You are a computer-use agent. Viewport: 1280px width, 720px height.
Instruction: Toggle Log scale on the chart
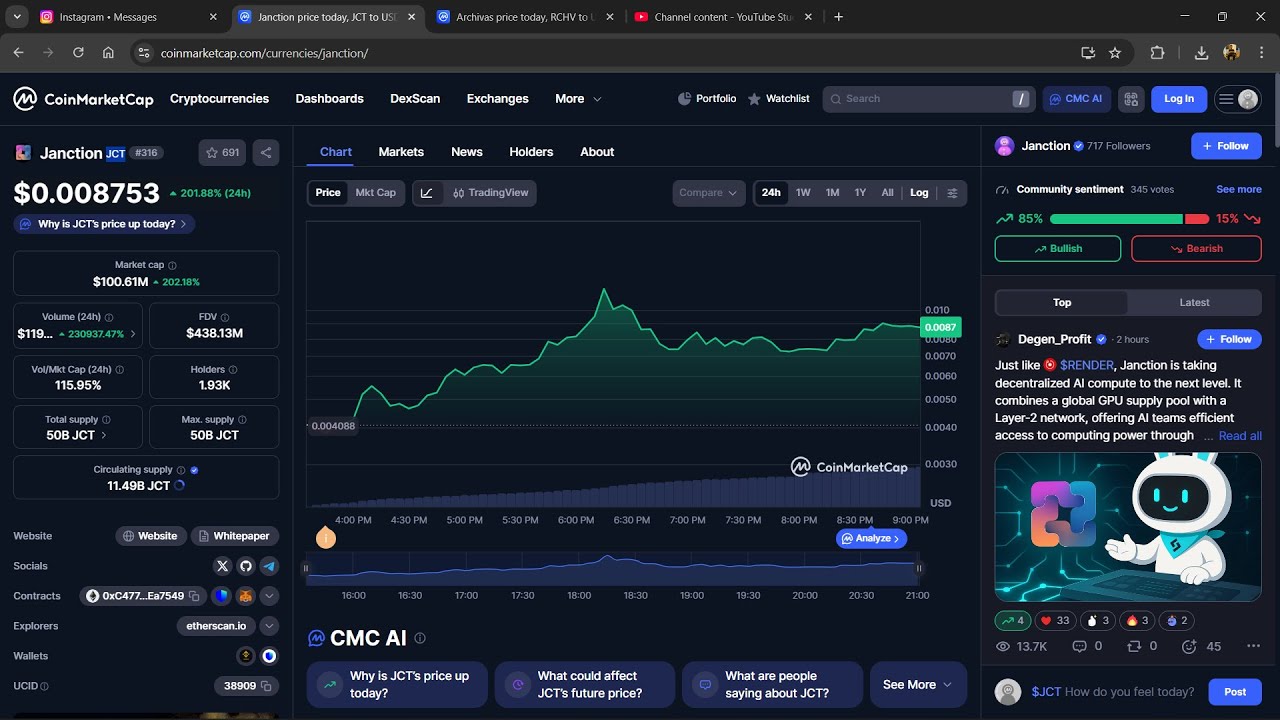click(919, 193)
